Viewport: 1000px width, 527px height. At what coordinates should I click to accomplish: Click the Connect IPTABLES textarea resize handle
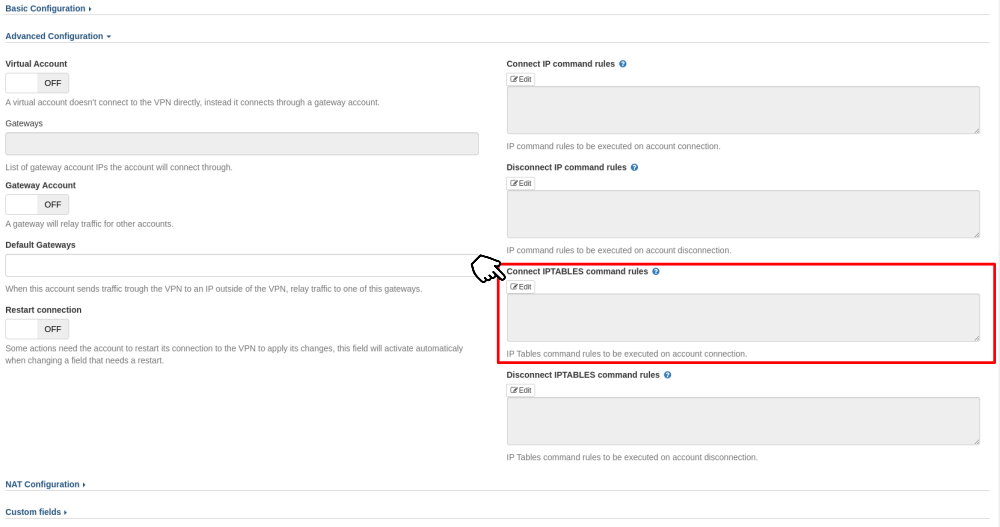(975, 337)
